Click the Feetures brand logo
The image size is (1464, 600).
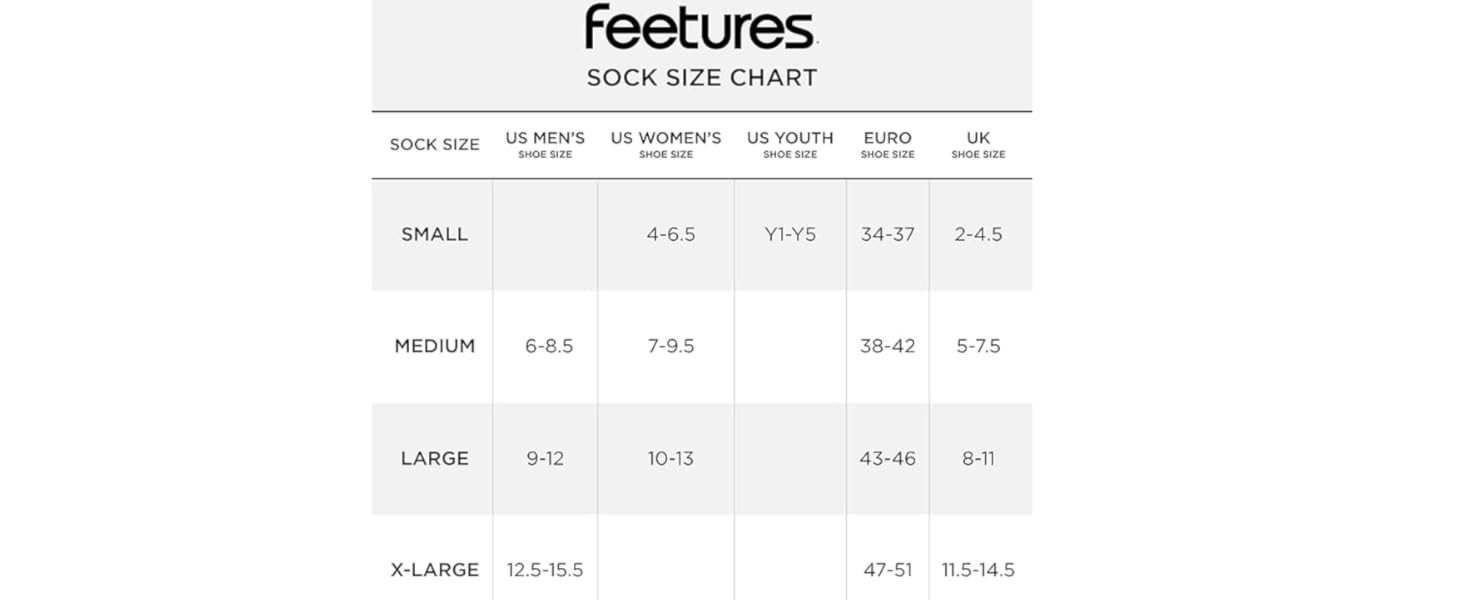pyautogui.click(x=701, y=27)
